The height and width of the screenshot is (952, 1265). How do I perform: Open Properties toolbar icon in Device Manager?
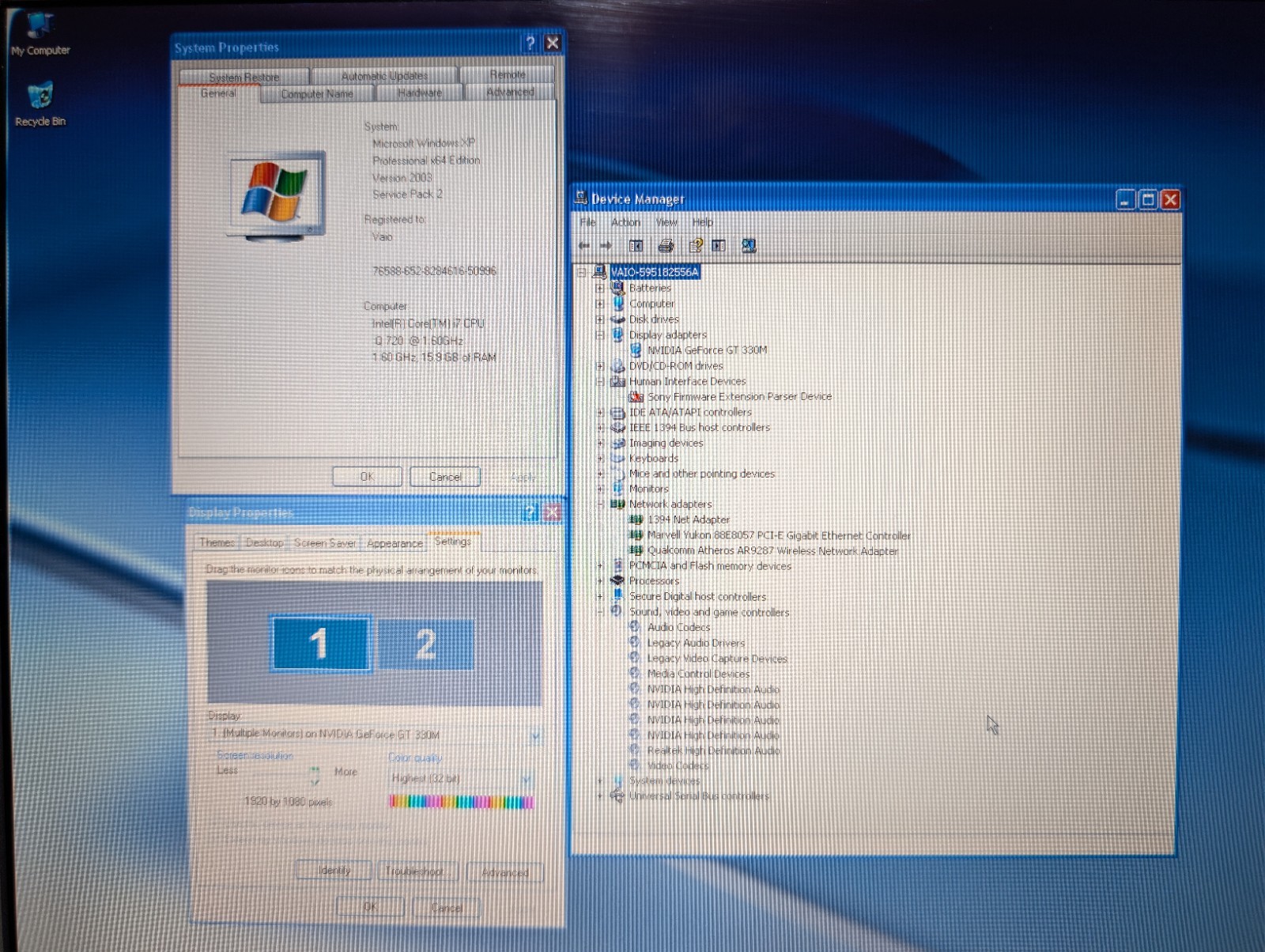tap(695, 246)
